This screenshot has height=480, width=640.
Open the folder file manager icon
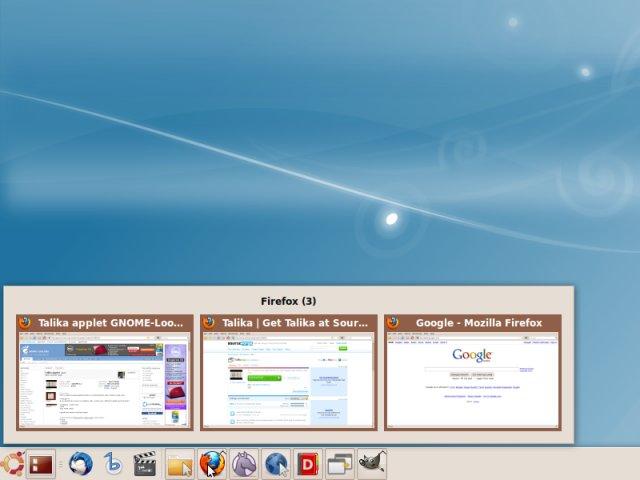point(179,465)
